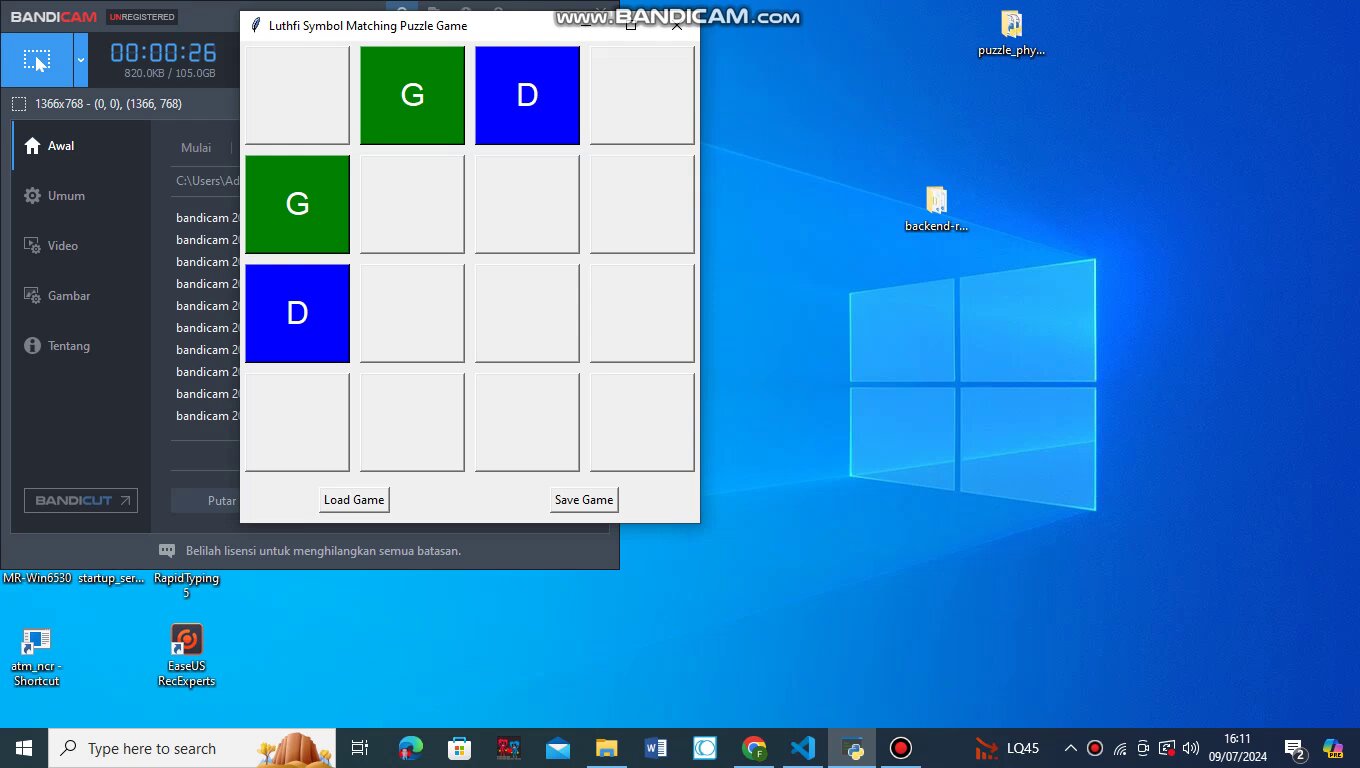Open Bandicut via the sidebar button
The height and width of the screenshot is (768, 1360).
point(81,501)
